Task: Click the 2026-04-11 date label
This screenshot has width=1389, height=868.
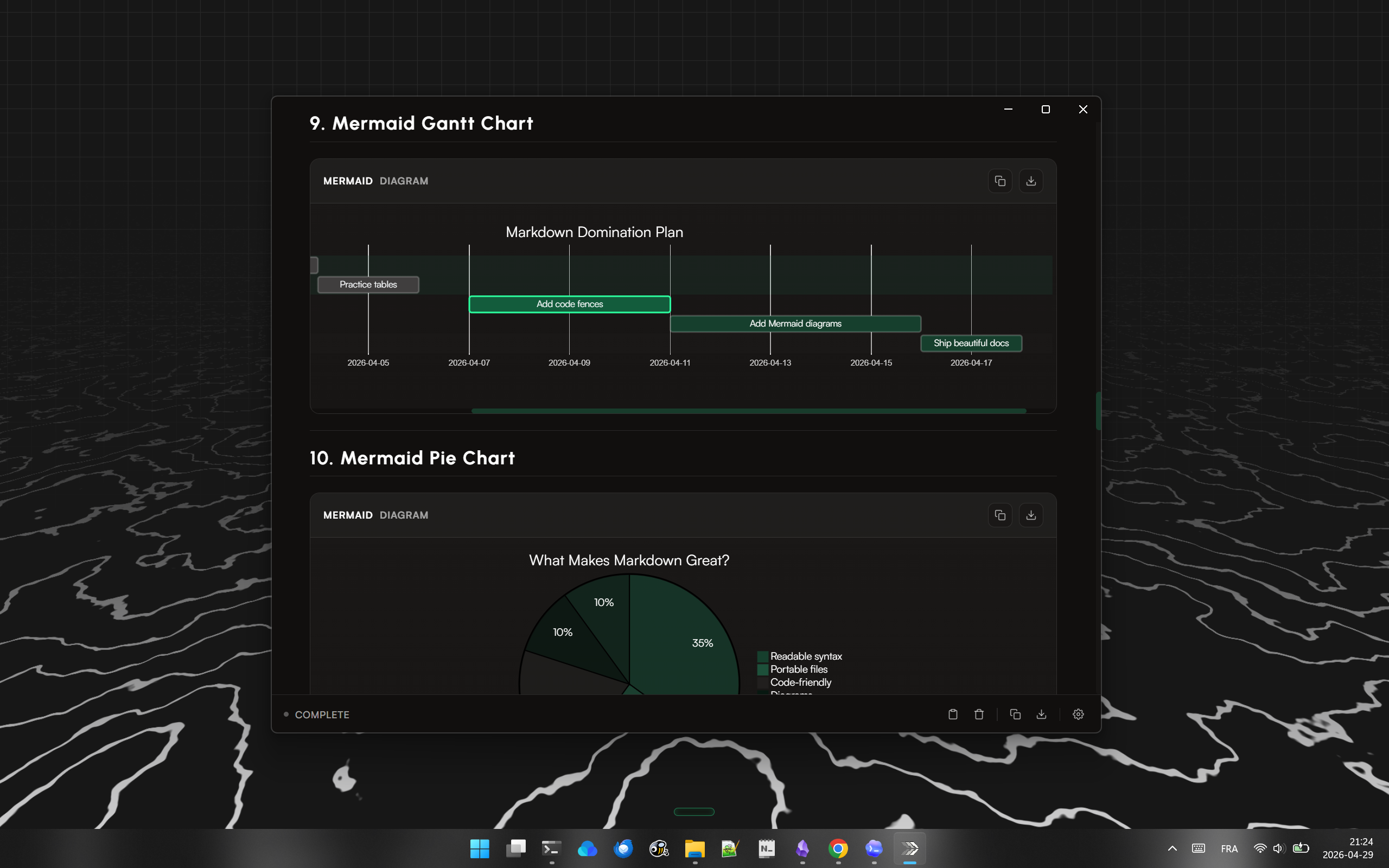Action: (x=670, y=363)
